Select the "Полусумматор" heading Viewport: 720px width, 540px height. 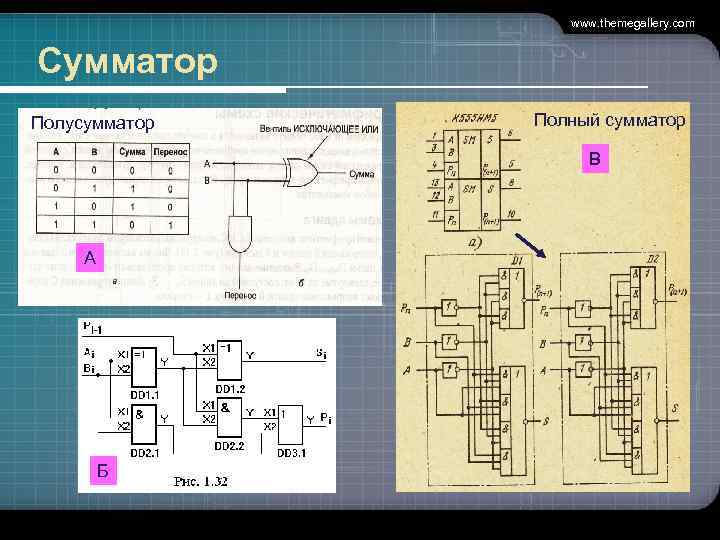[92, 123]
